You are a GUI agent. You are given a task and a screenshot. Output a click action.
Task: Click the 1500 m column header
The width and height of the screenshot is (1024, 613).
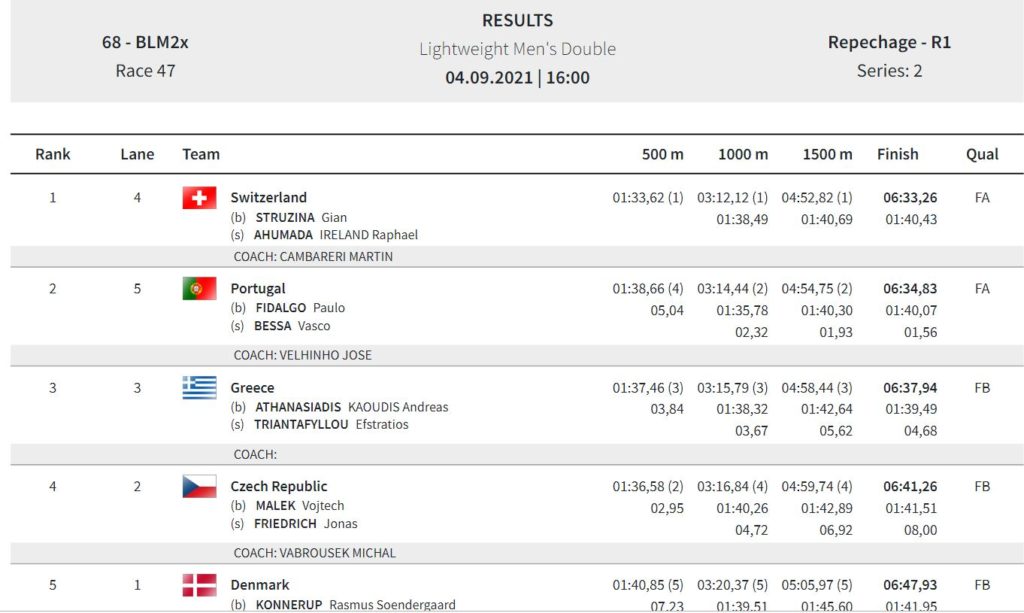827,154
